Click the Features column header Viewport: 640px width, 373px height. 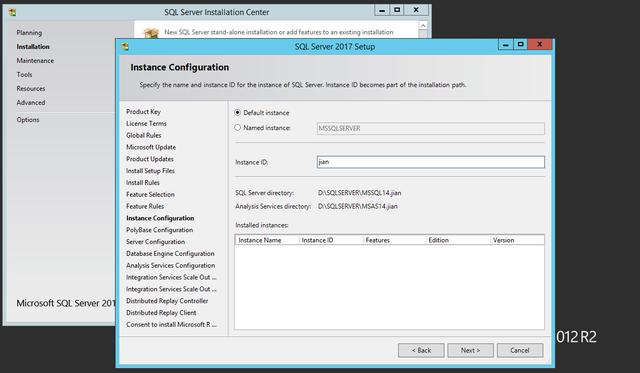(x=394, y=240)
